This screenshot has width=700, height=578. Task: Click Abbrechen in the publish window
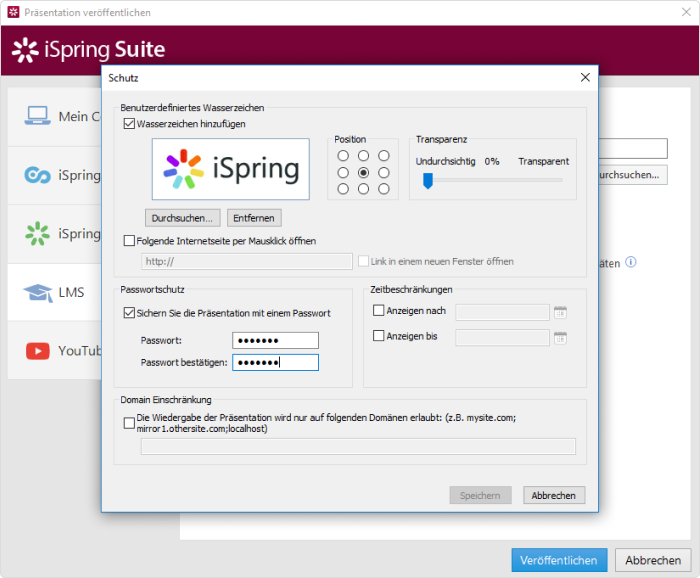pyautogui.click(x=653, y=560)
